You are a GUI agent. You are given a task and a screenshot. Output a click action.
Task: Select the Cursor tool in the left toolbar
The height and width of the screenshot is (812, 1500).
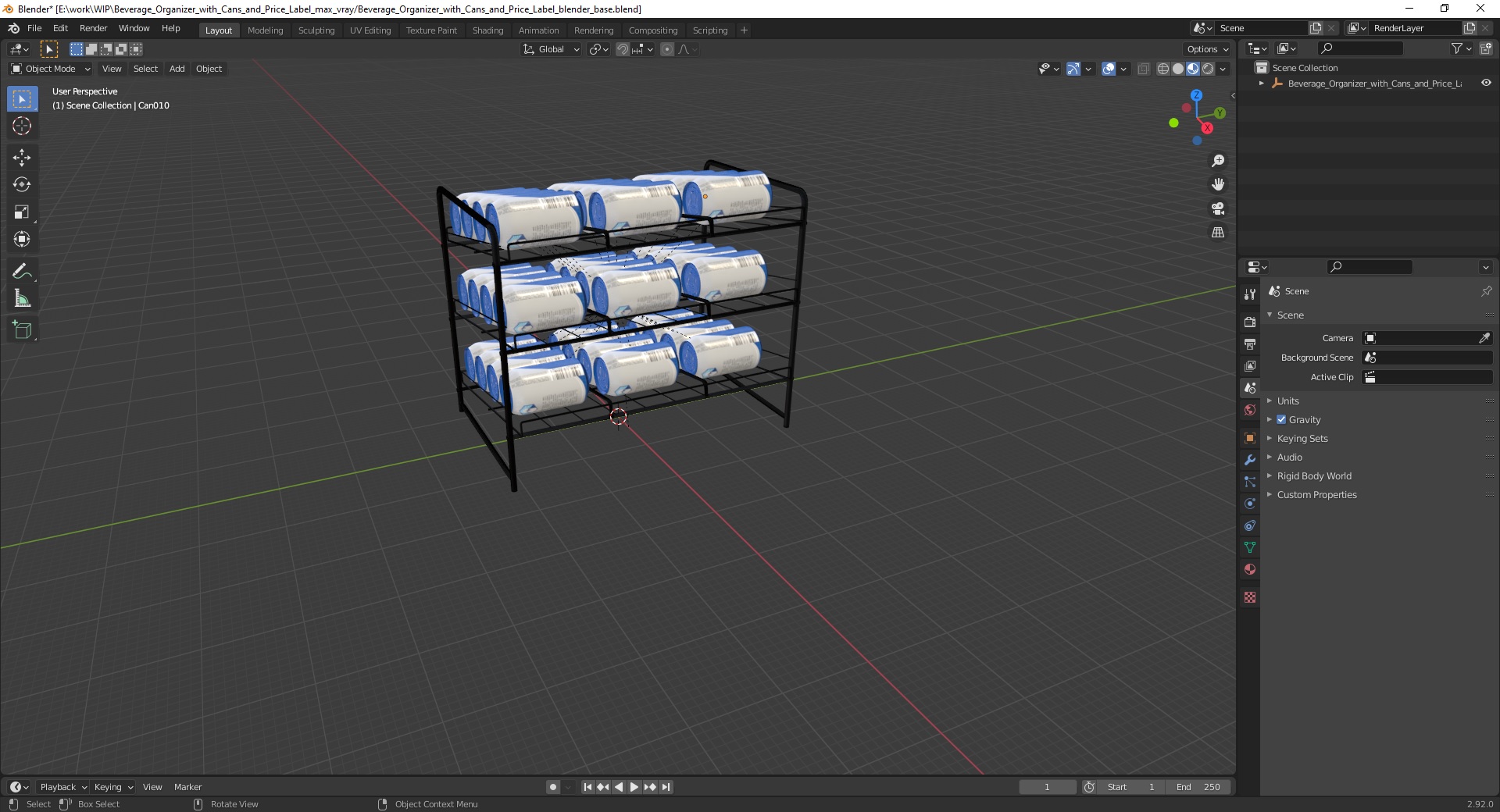click(22, 126)
